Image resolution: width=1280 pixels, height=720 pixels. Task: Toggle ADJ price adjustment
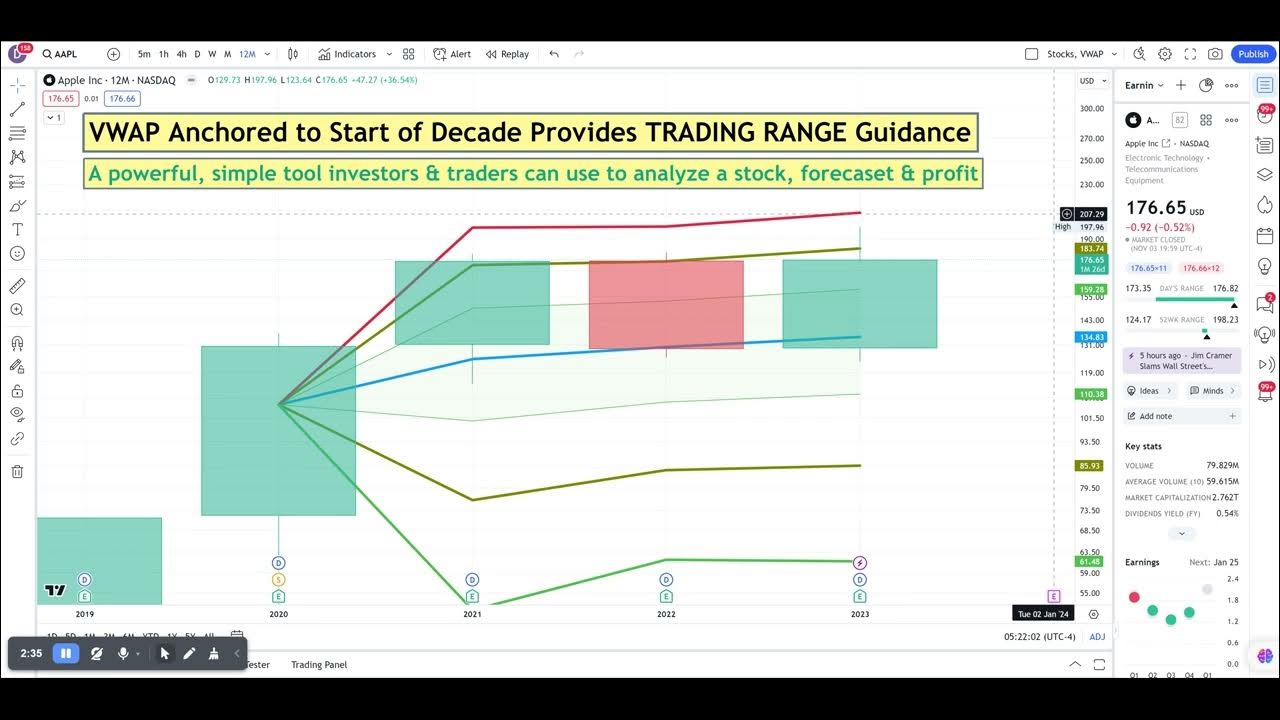point(1097,636)
